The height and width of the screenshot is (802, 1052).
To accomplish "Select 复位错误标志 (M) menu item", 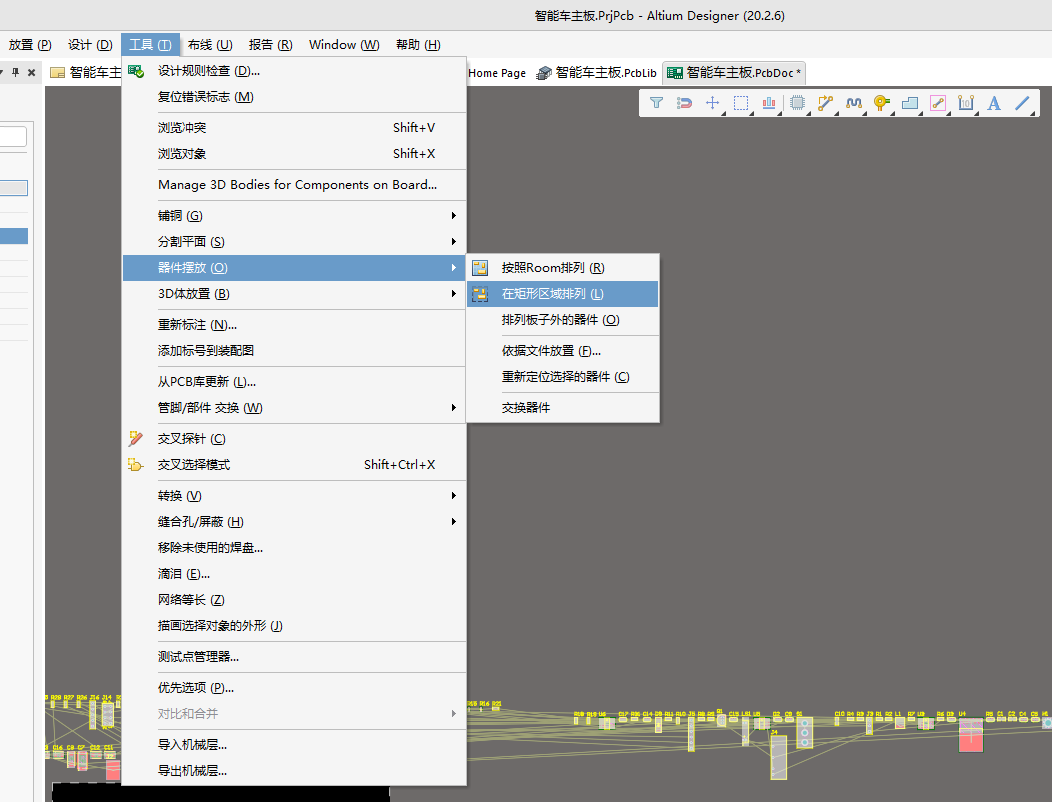I will [x=294, y=97].
